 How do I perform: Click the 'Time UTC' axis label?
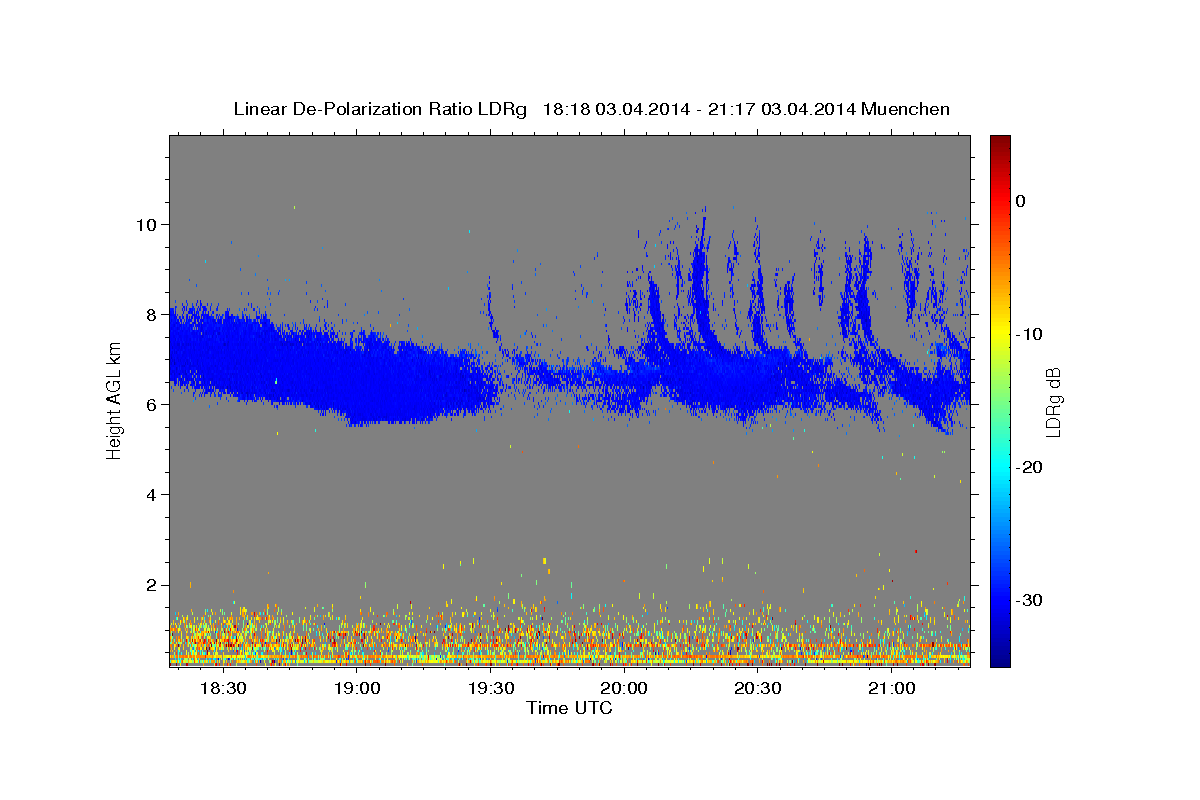569,708
